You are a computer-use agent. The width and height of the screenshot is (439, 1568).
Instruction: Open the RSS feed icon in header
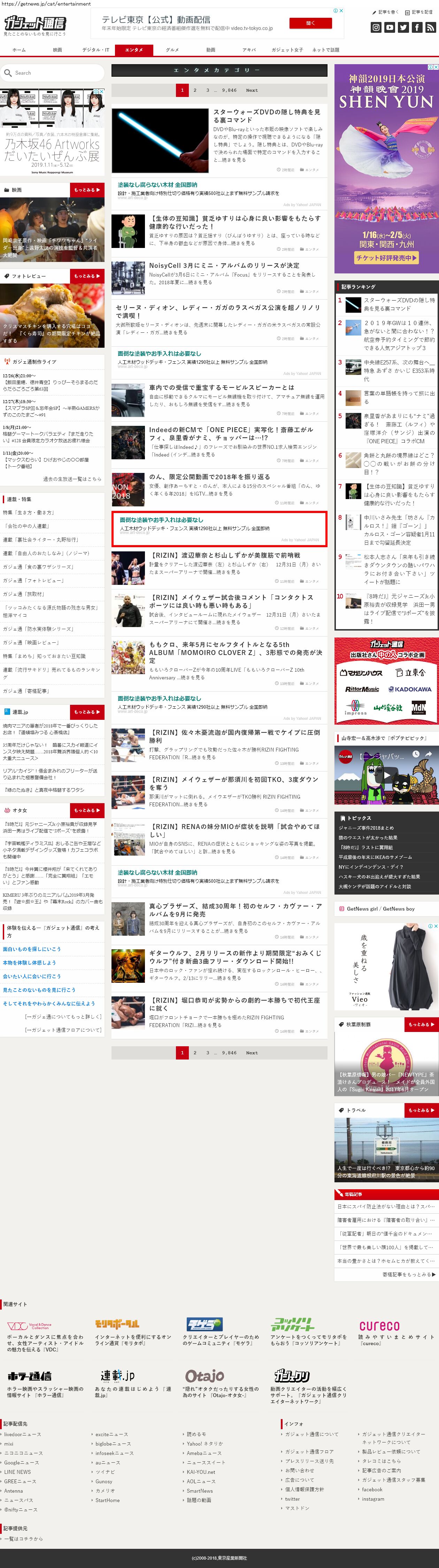click(431, 28)
